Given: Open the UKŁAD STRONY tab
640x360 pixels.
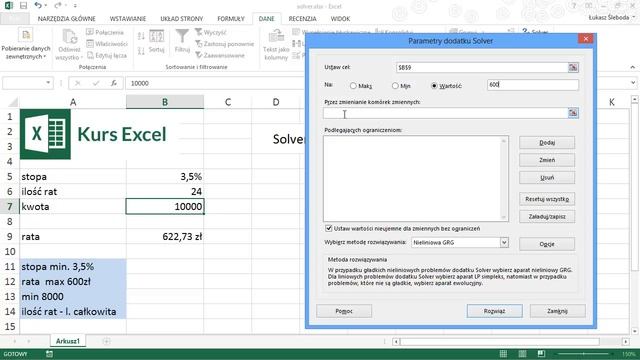Looking at the screenshot, I should click(x=182, y=19).
